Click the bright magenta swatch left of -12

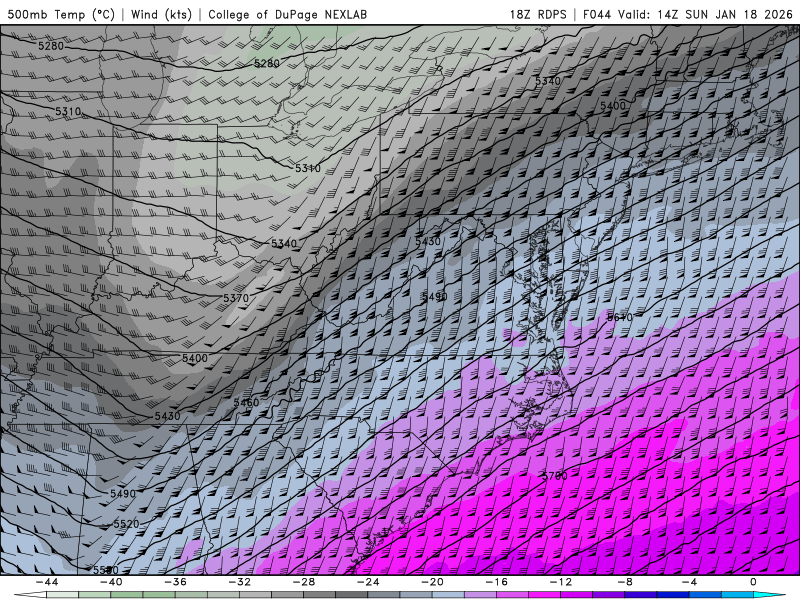click(544, 595)
